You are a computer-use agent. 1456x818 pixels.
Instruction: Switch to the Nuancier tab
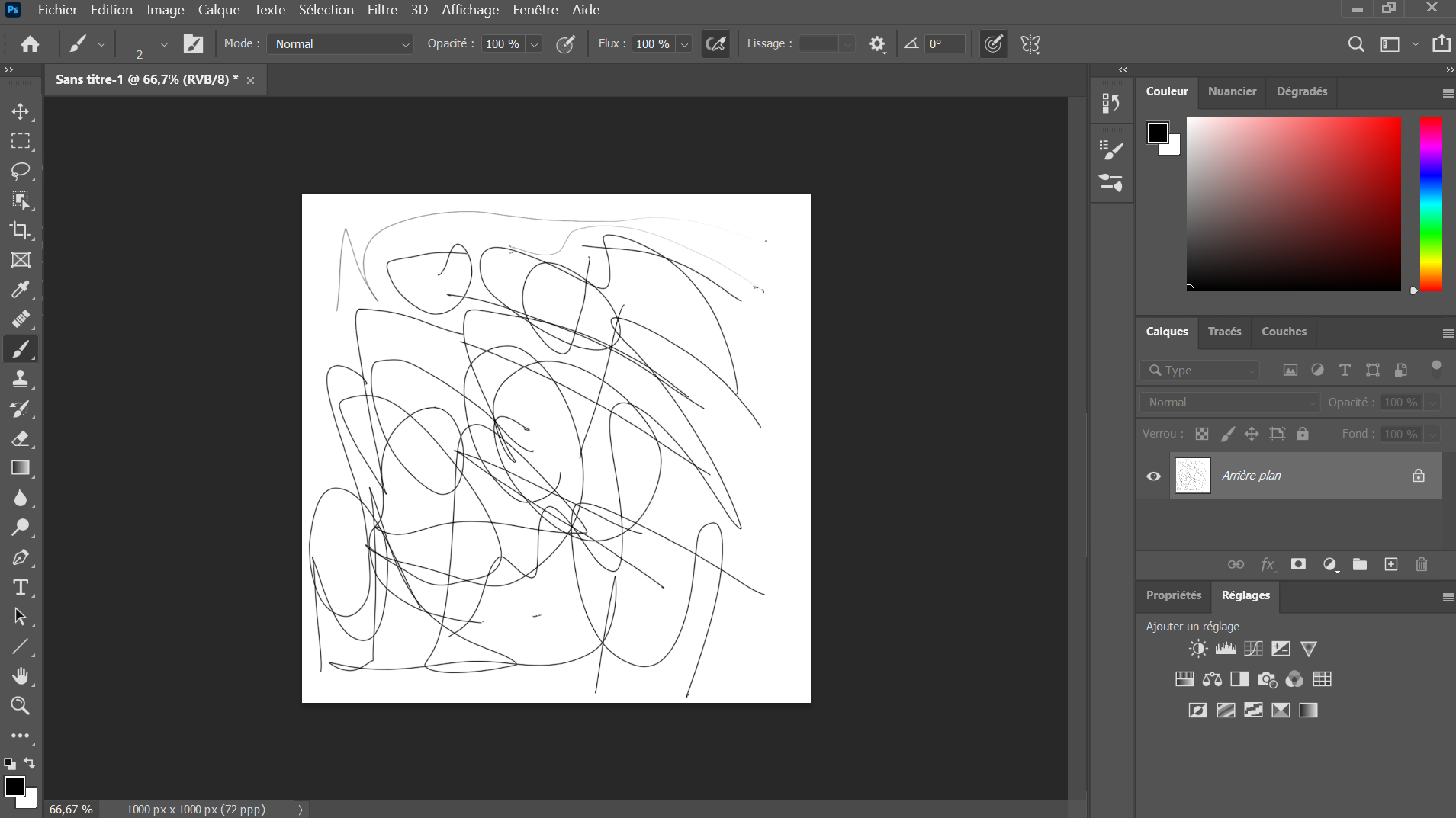(x=1232, y=91)
